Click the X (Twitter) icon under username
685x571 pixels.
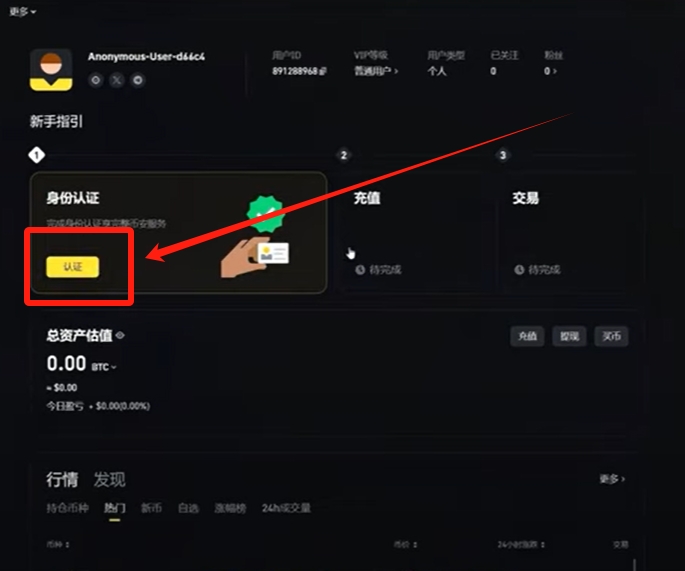click(x=117, y=80)
